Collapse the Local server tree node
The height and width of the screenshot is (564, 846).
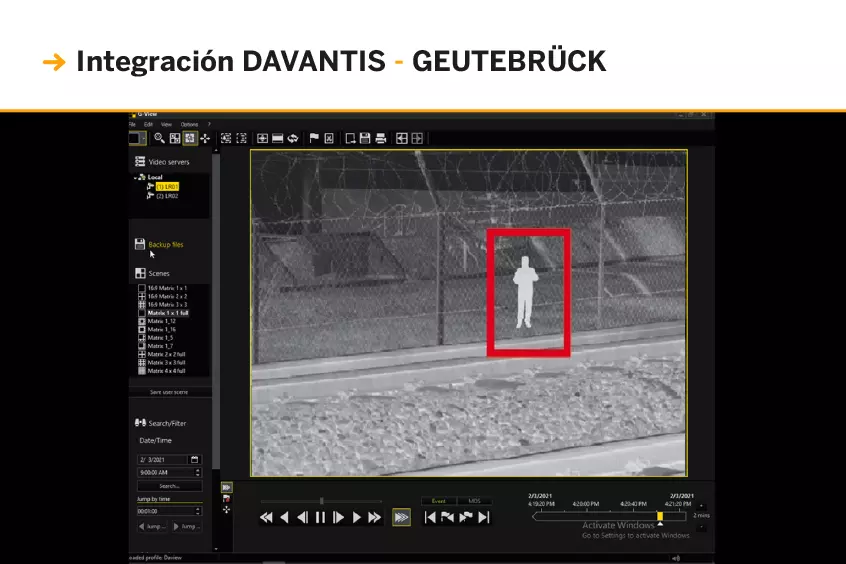click(x=138, y=177)
